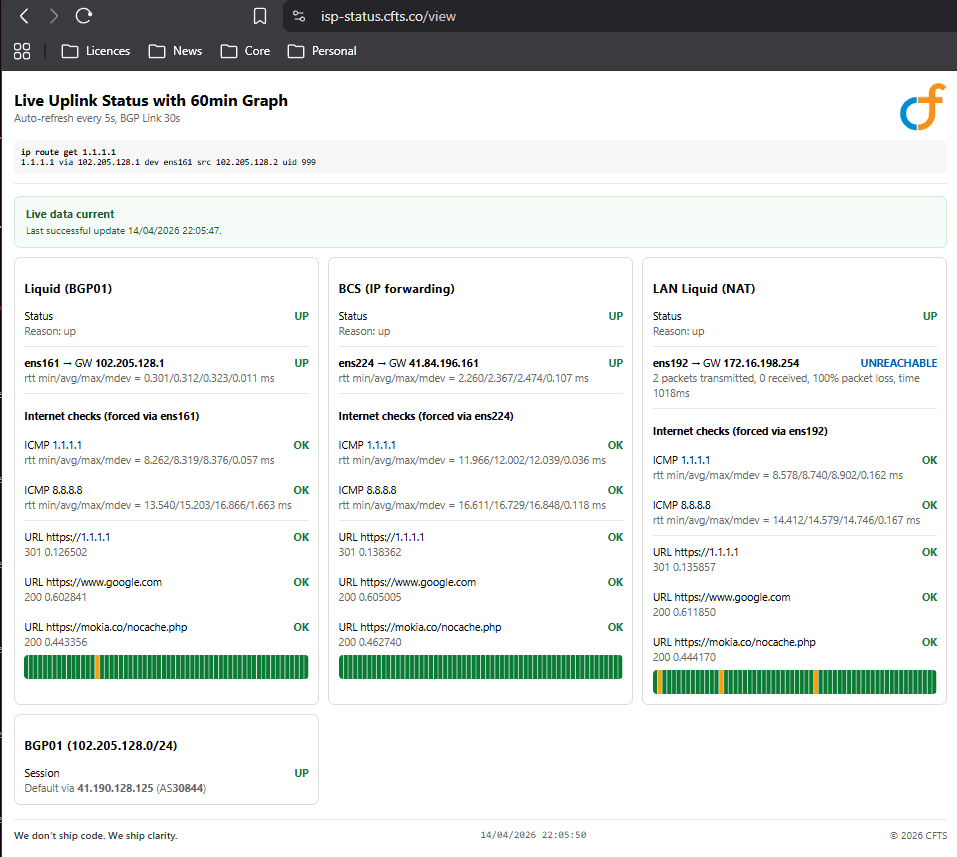
Task: Click 200 0.611850 response value
Action: [x=684, y=612]
